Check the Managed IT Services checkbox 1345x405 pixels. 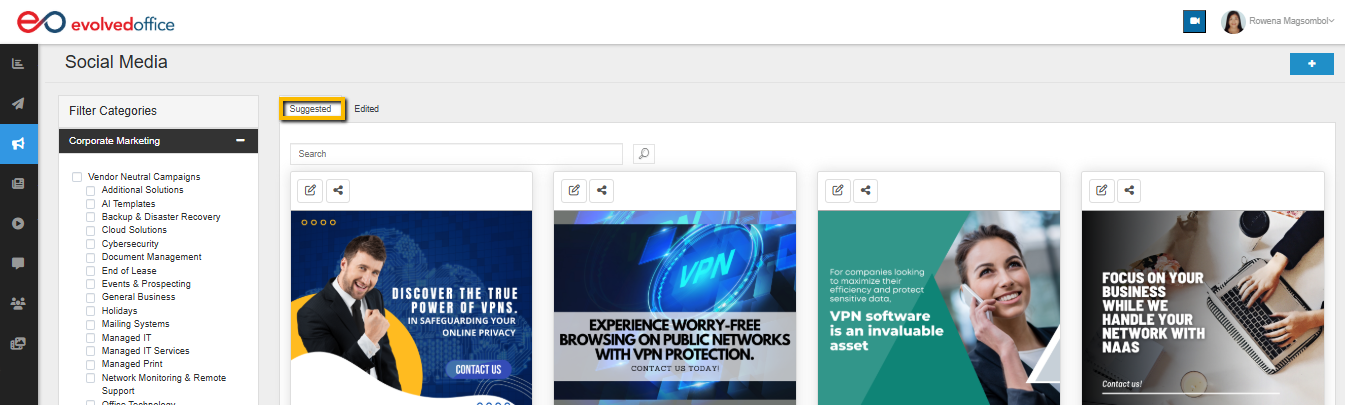coord(91,351)
